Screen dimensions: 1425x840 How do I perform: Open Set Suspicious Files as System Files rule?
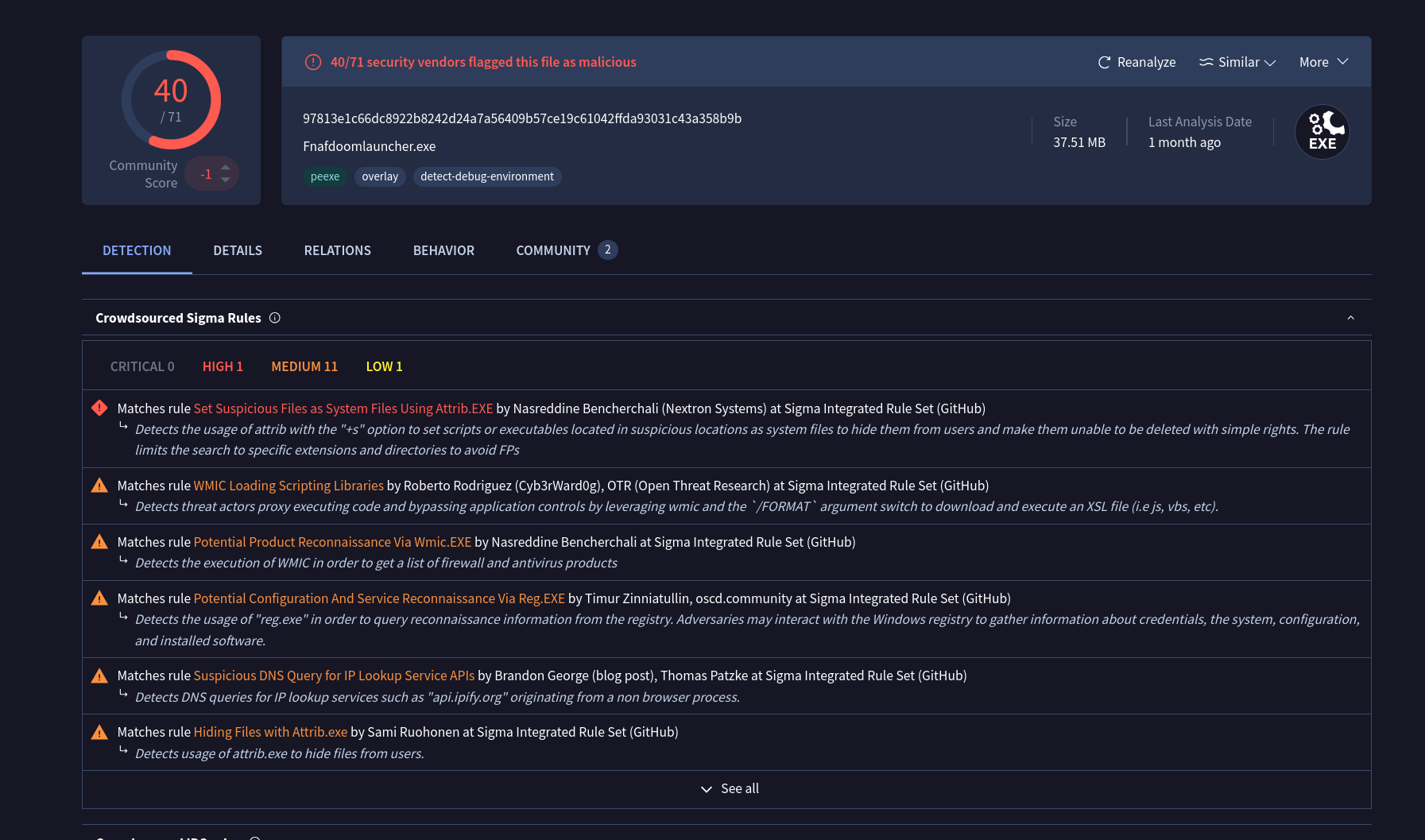pos(343,408)
